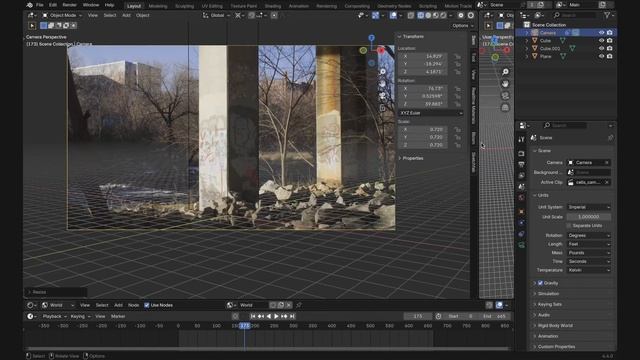Open the Global transform orientation dropdown
Viewport: 640px width, 360px height.
(x=216, y=15)
